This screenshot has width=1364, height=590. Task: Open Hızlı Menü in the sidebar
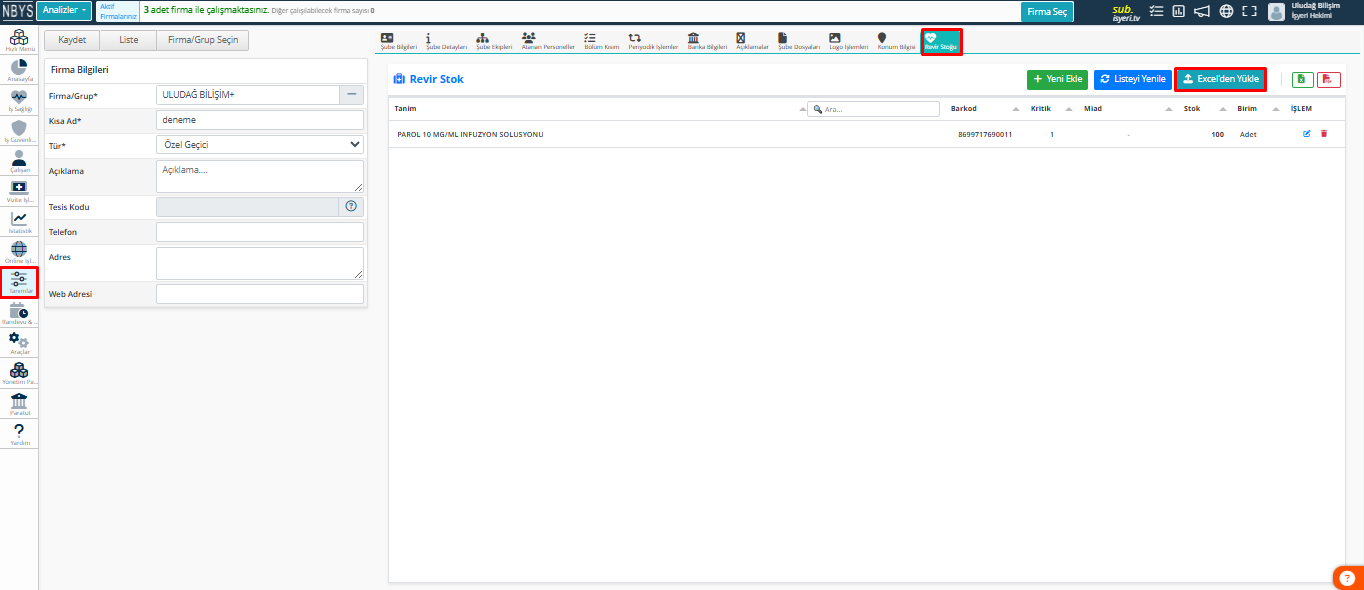coord(19,40)
